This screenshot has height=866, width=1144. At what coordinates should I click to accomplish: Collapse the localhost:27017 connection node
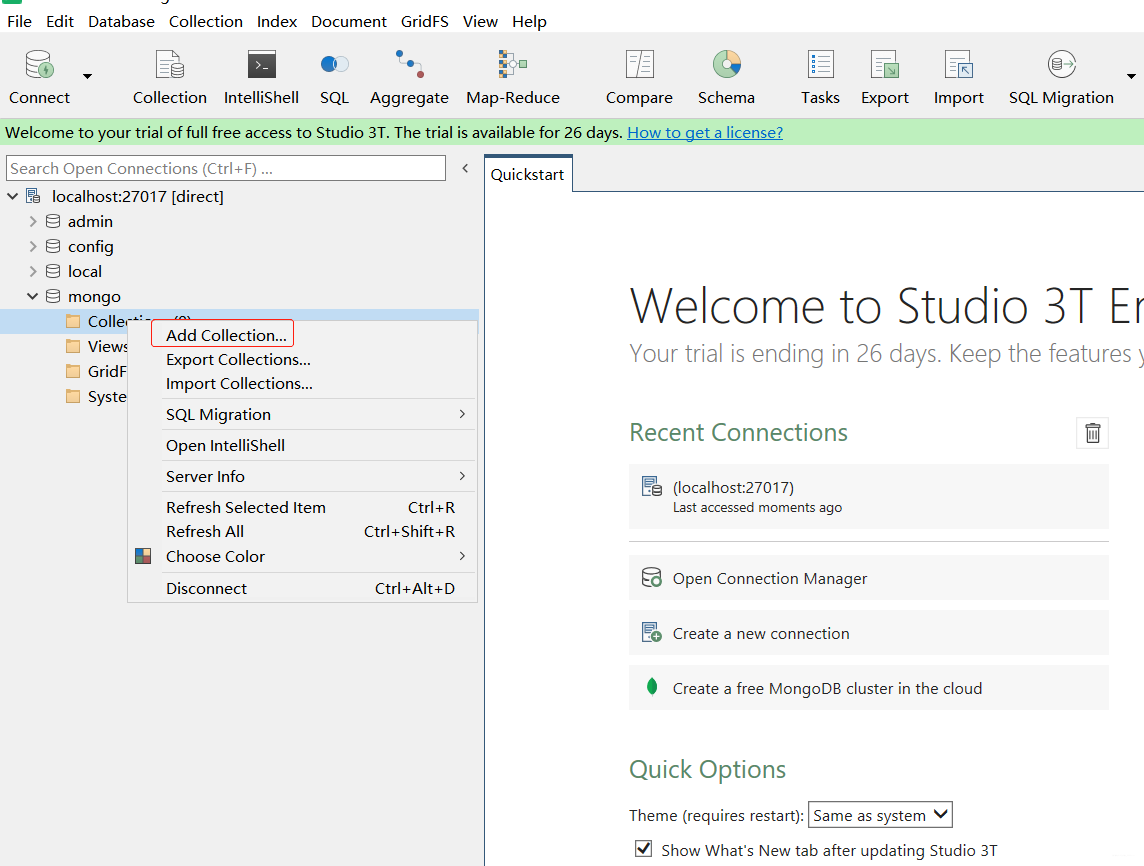pyautogui.click(x=12, y=196)
